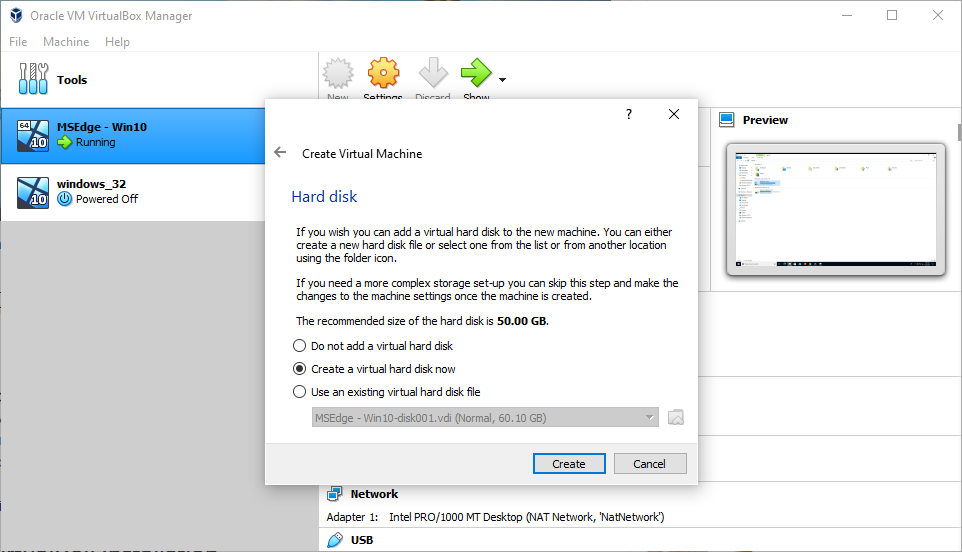Click the Network section icon
Image resolution: width=962 pixels, height=552 pixels.
tap(335, 494)
